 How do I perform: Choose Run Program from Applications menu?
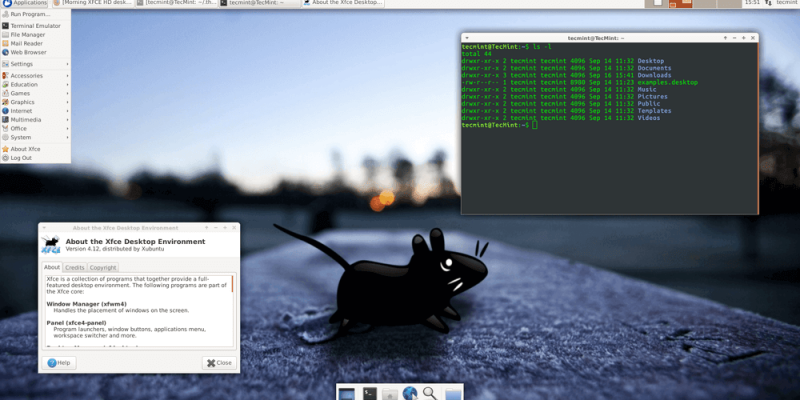(36, 14)
